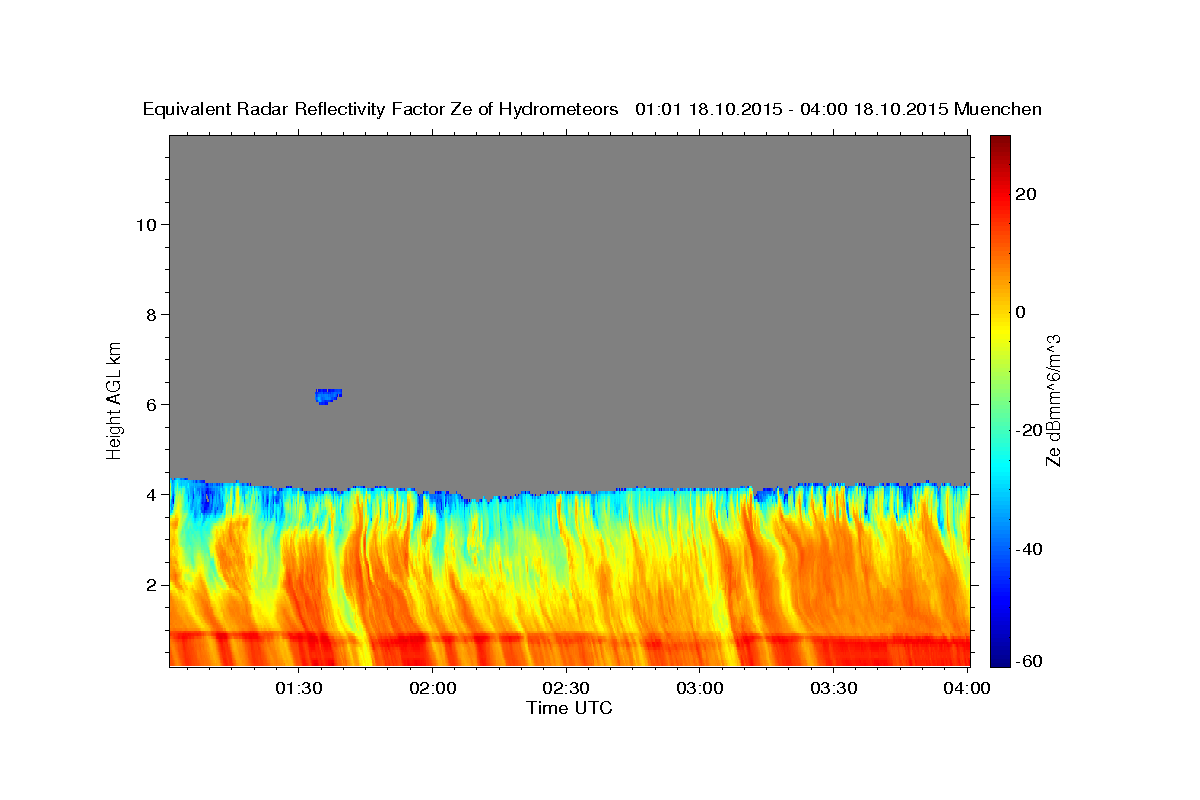This screenshot has height=800, width=1200.
Task: Click the height tick label 8
Action: 152,314
